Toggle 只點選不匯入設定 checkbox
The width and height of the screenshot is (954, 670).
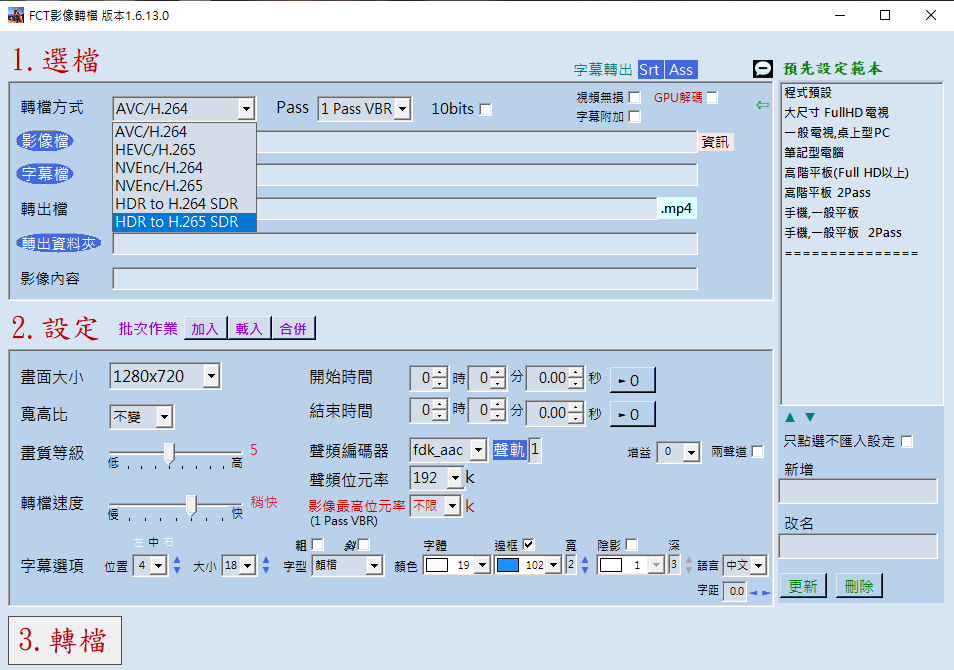(x=907, y=441)
